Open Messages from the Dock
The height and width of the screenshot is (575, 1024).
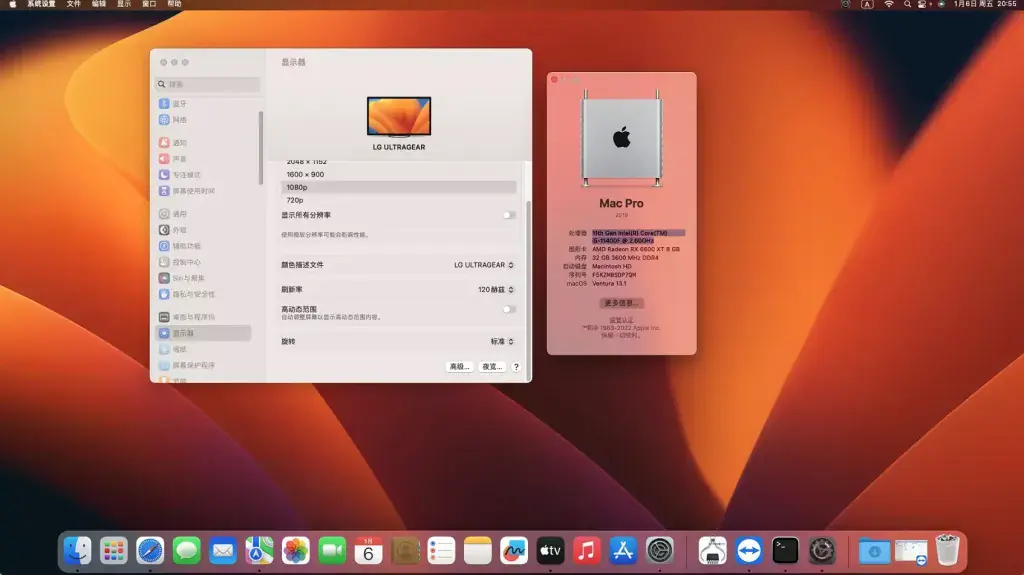point(187,550)
